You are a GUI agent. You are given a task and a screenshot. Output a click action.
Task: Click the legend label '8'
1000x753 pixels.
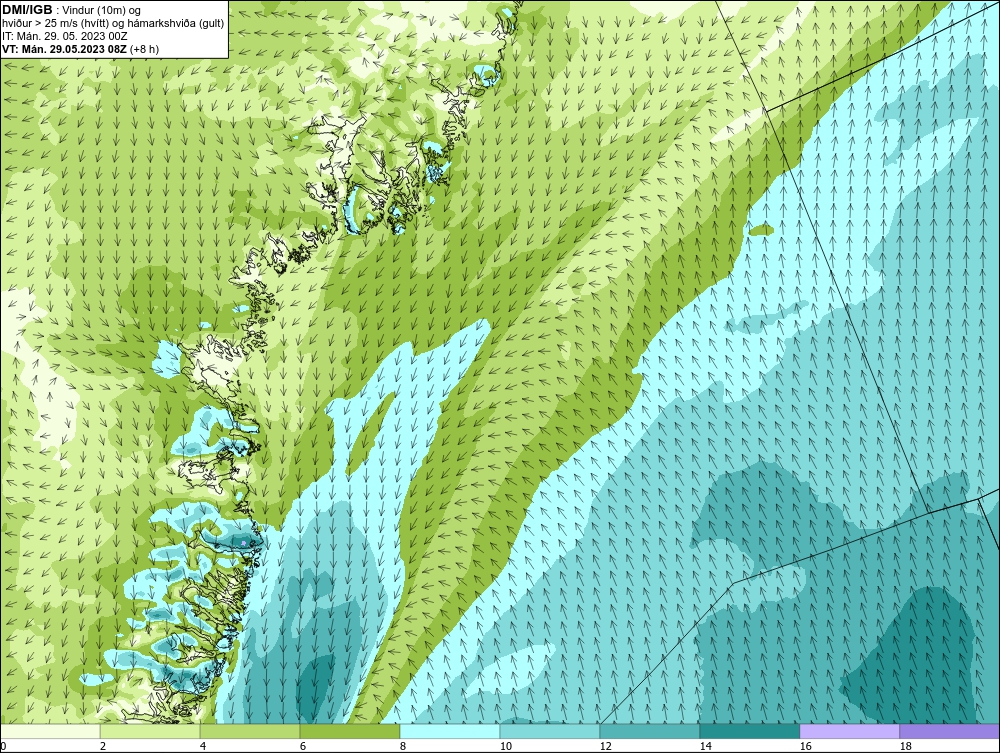tap(403, 746)
